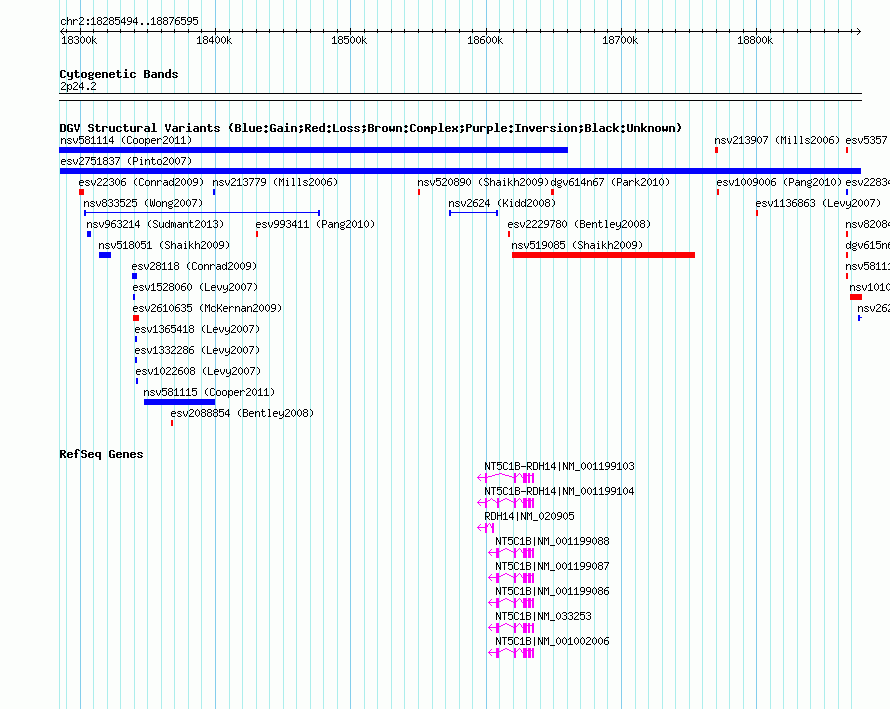Click the blue span glyph under nsv2624

coord(473,213)
